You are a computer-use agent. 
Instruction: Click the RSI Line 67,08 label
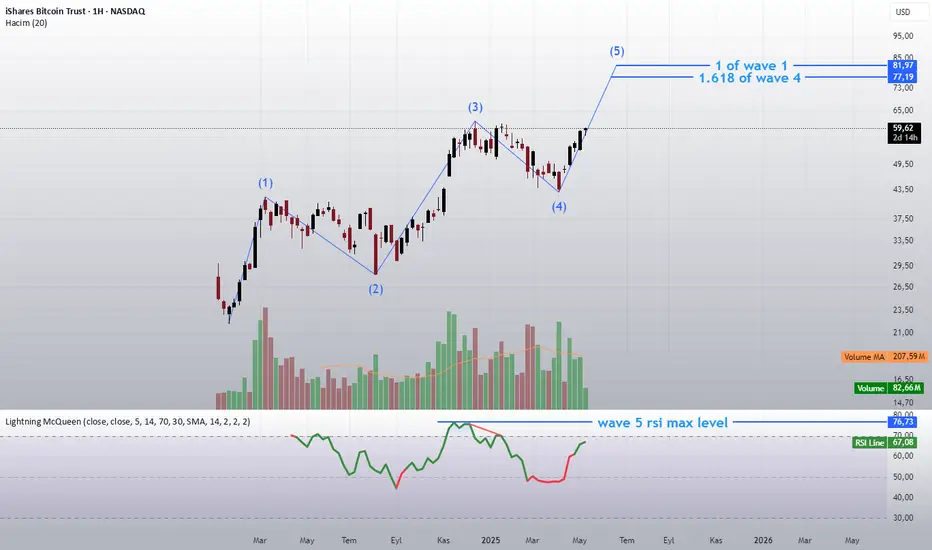885,442
